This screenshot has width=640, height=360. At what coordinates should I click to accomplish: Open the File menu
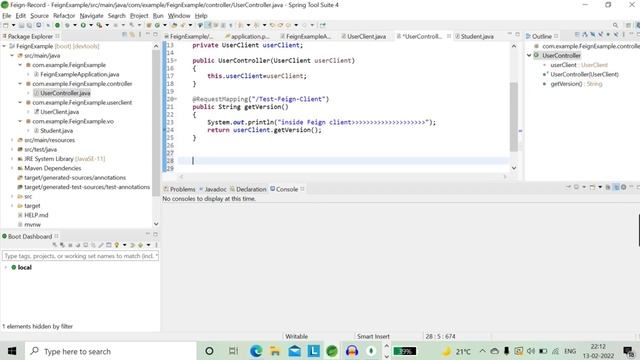click(x=7, y=16)
